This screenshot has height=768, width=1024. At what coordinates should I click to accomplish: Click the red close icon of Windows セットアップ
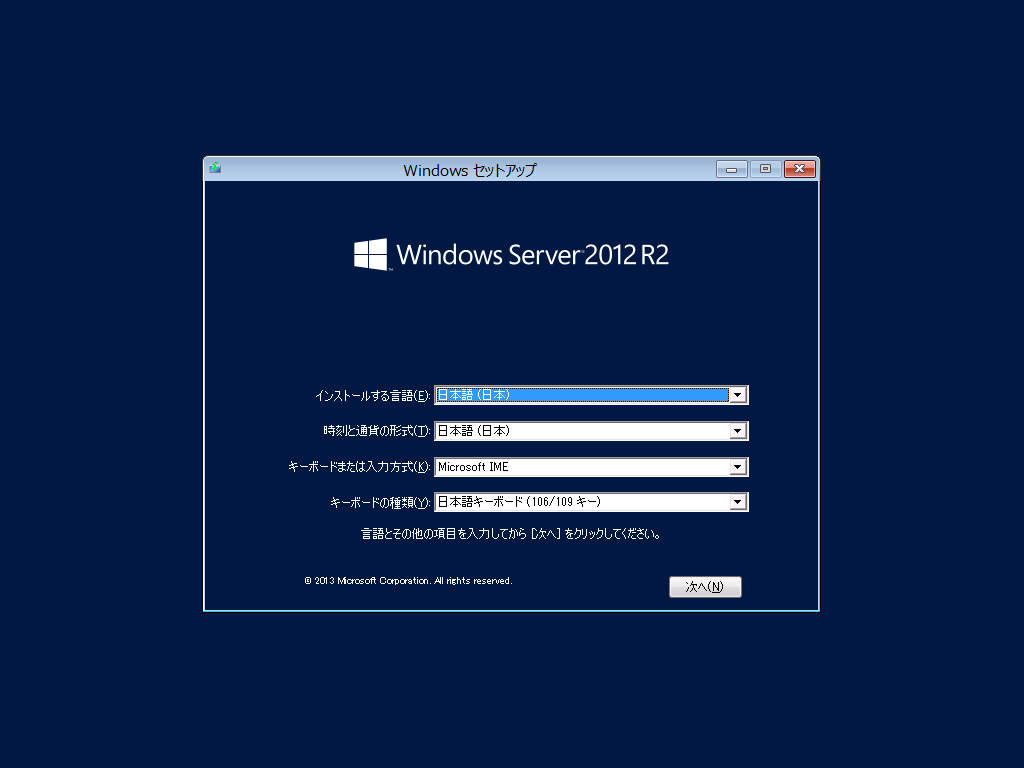point(799,168)
